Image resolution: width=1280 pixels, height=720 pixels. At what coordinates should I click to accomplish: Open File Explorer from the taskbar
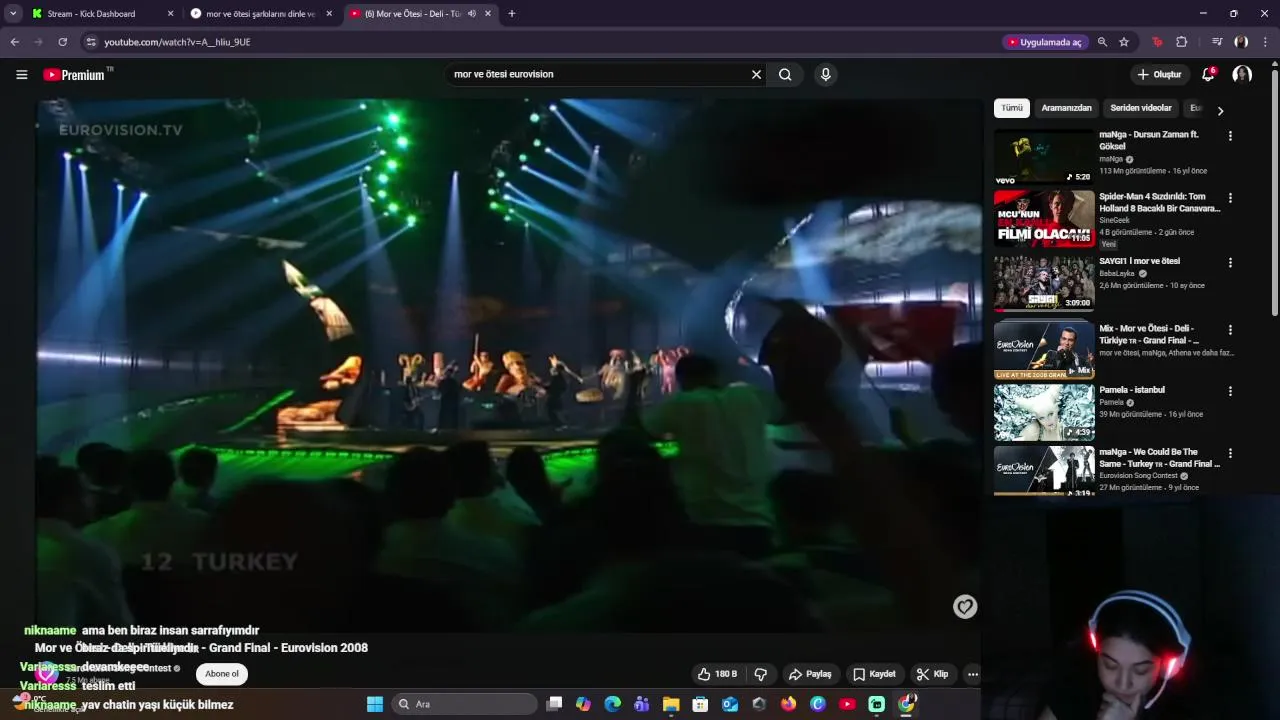tap(671, 704)
